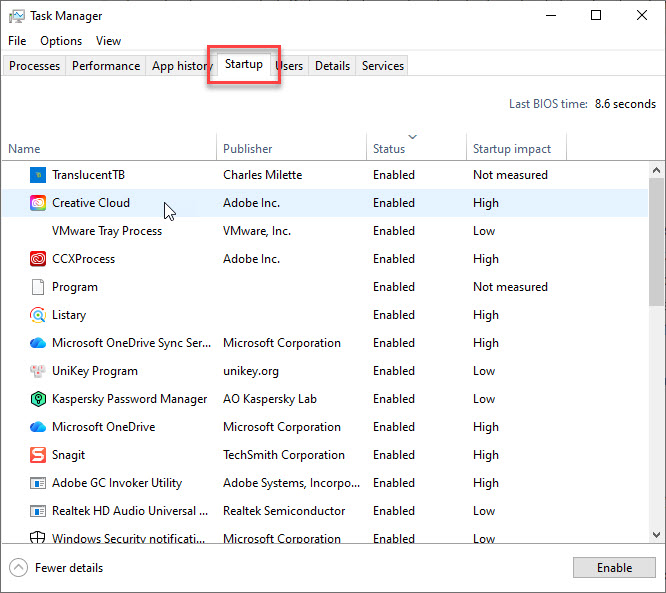
Task: Select the Creative Cloud icon
Action: point(38,203)
